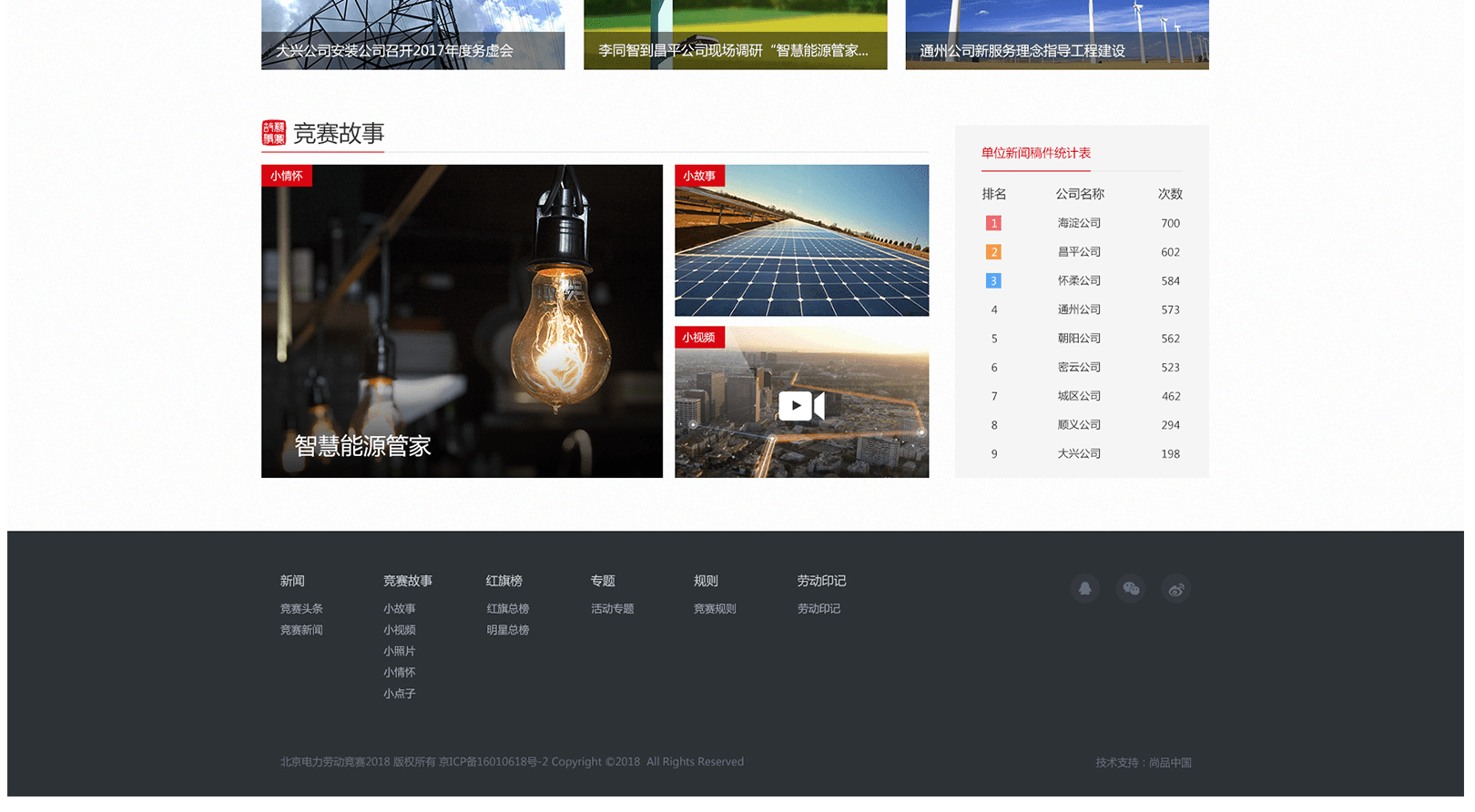Open the WeChat icon in footer

point(1131,588)
